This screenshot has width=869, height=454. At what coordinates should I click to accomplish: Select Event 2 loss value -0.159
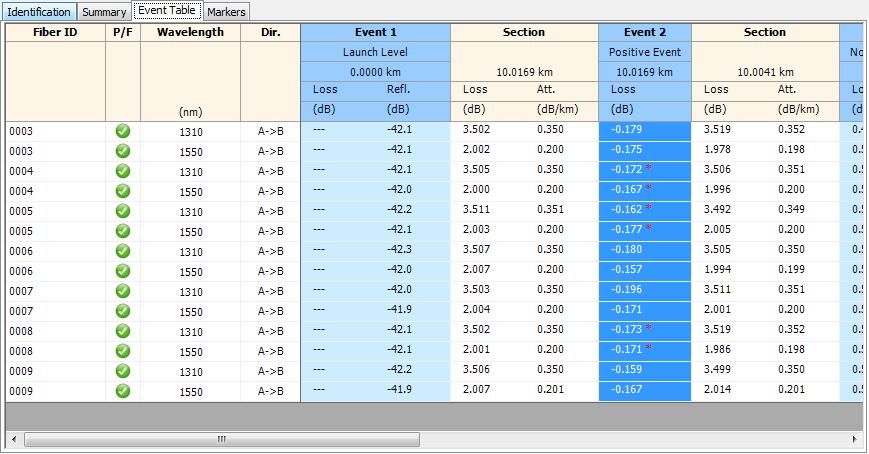[626, 369]
